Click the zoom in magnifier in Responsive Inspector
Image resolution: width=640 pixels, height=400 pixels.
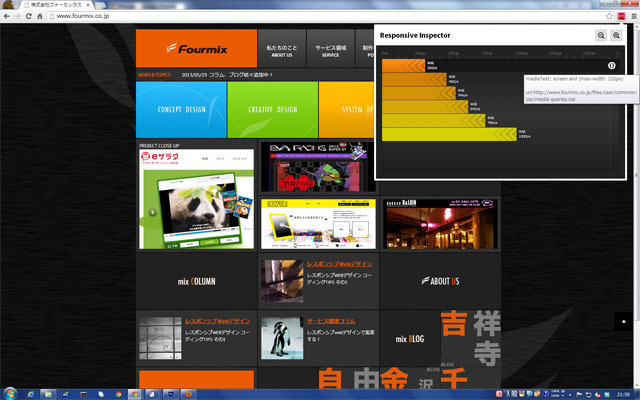tap(617, 35)
